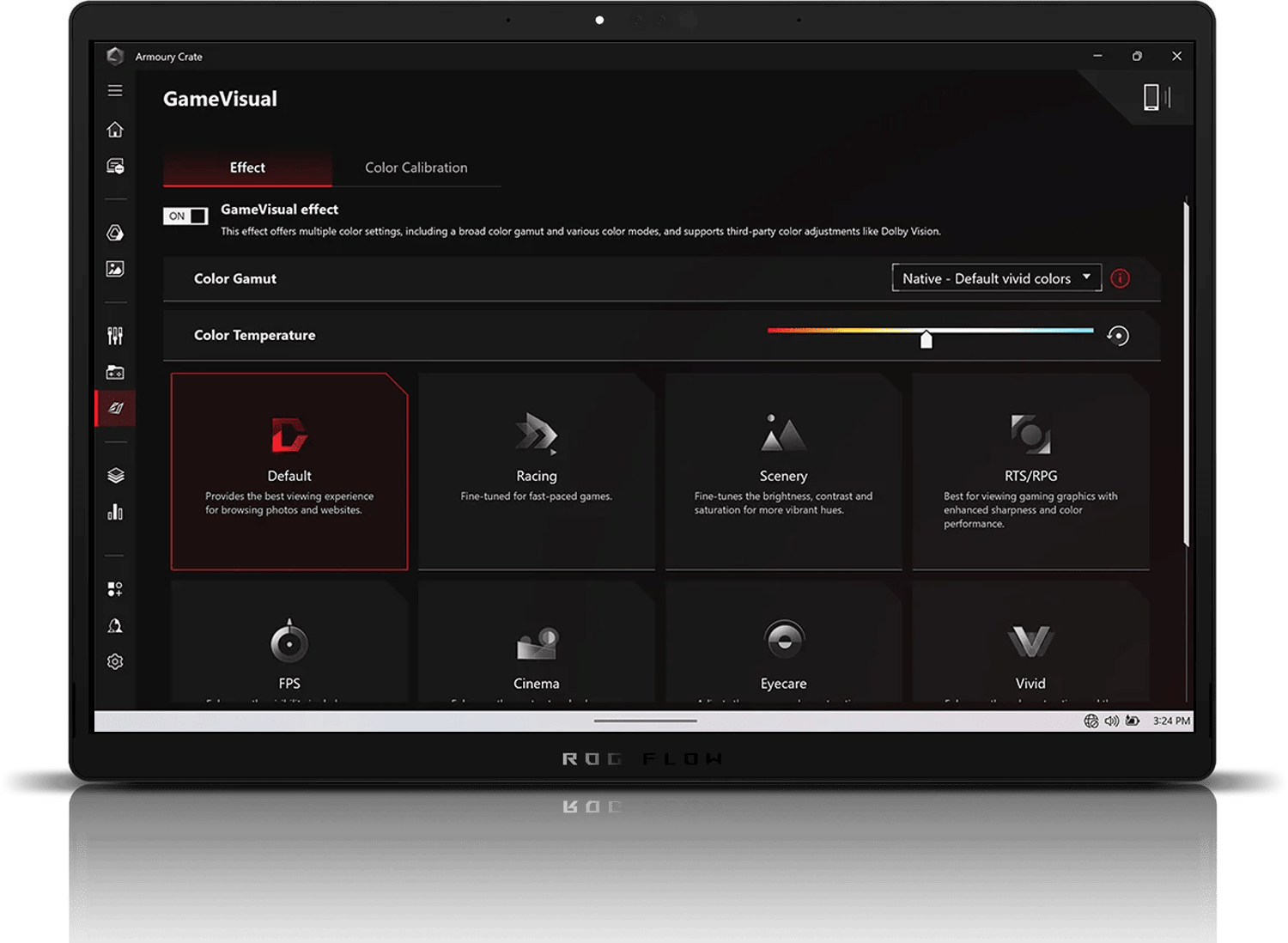The width and height of the screenshot is (1288, 943).
Task: Open the wallpaper picture sidebar icon
Action: [x=115, y=269]
